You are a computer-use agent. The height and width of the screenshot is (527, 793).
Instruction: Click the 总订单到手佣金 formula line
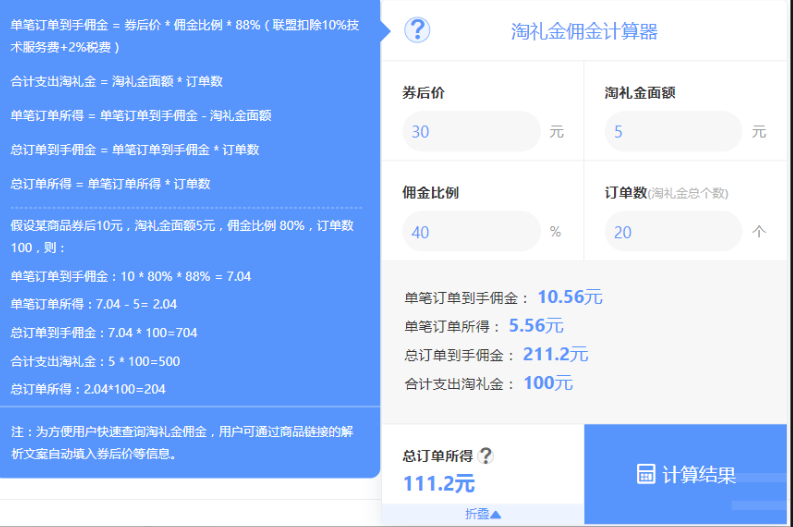(x=135, y=150)
